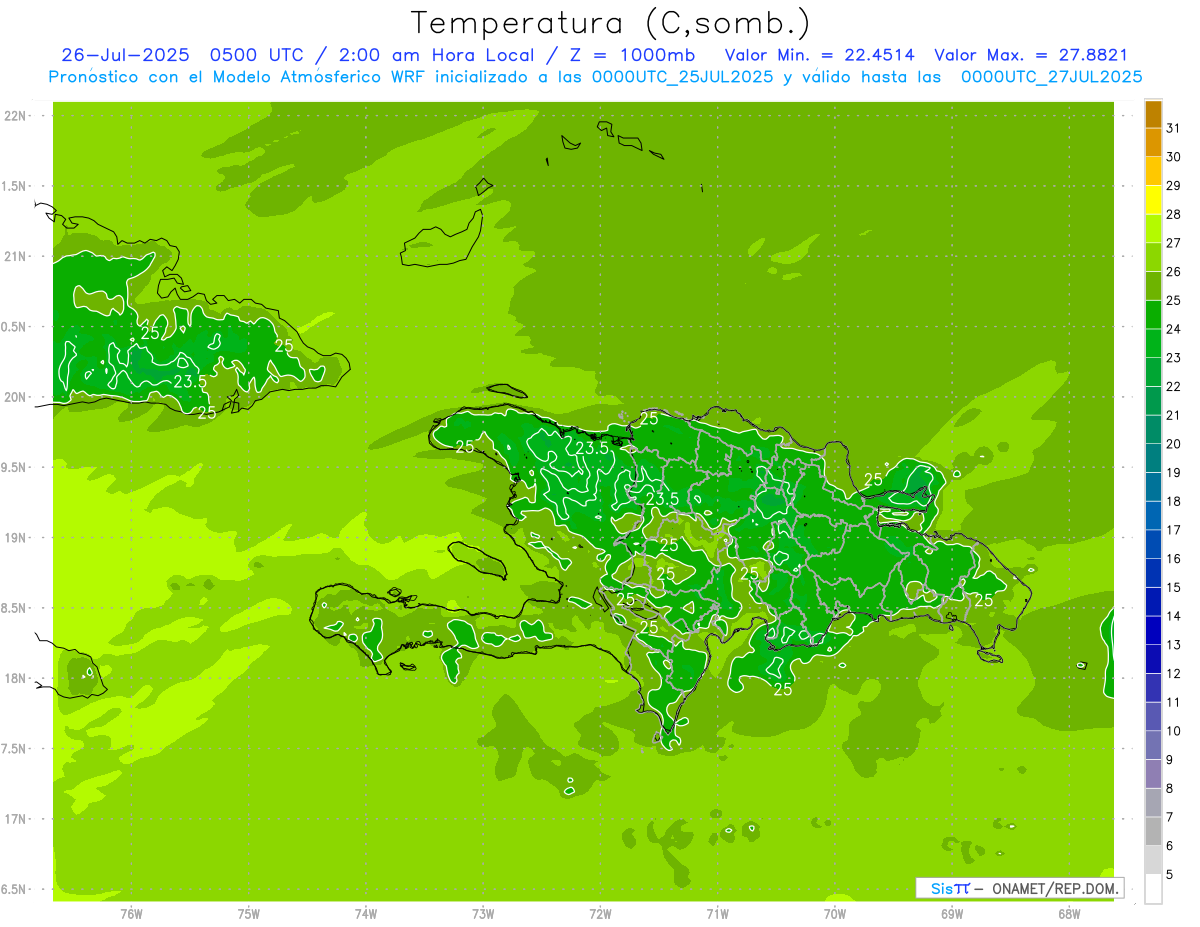Click the "70W" longitude axis label
Image resolution: width=1200 pixels, height=927 pixels.
835,914
